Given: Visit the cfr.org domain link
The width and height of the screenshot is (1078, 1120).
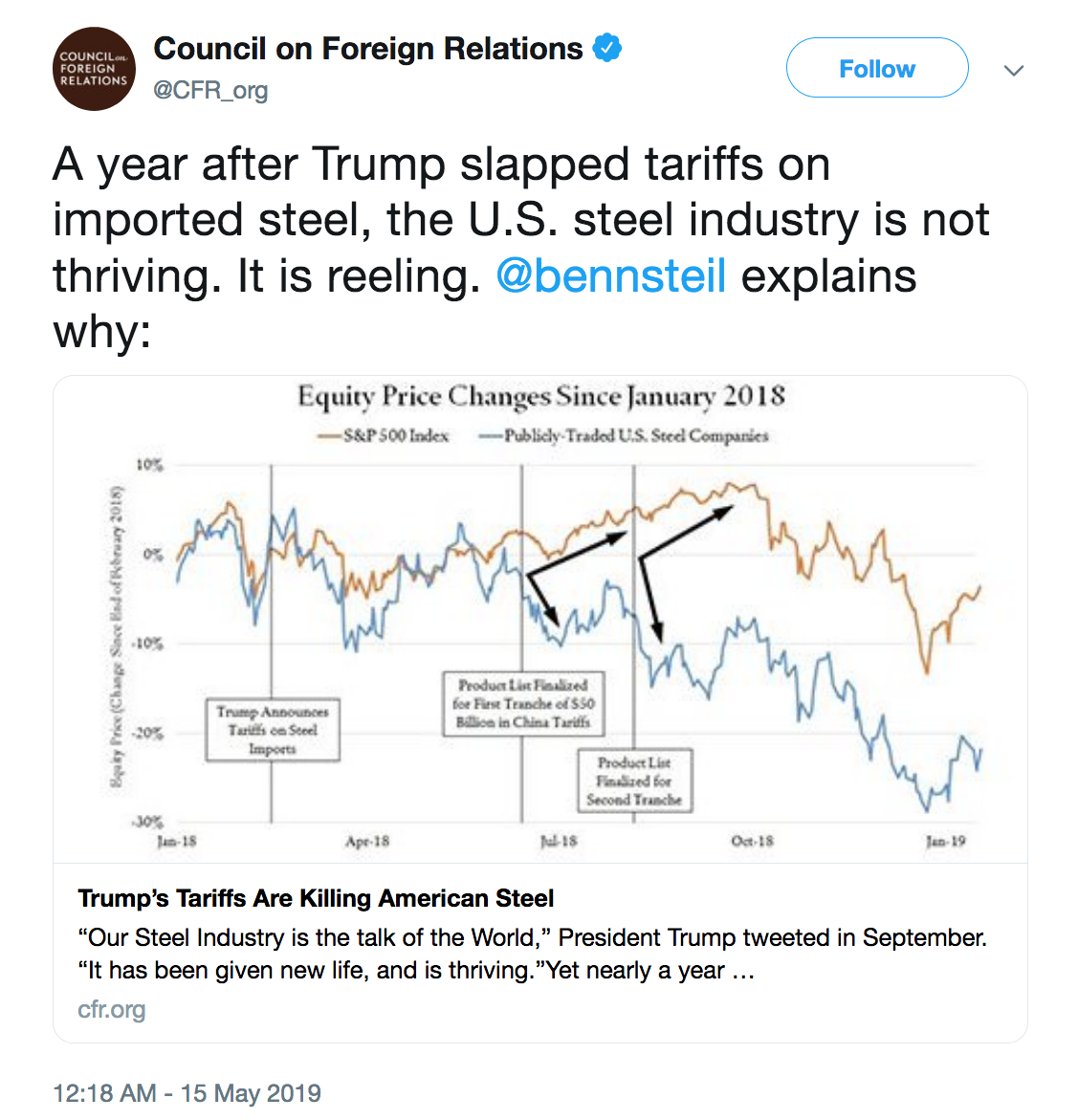Looking at the screenshot, I should [112, 1009].
